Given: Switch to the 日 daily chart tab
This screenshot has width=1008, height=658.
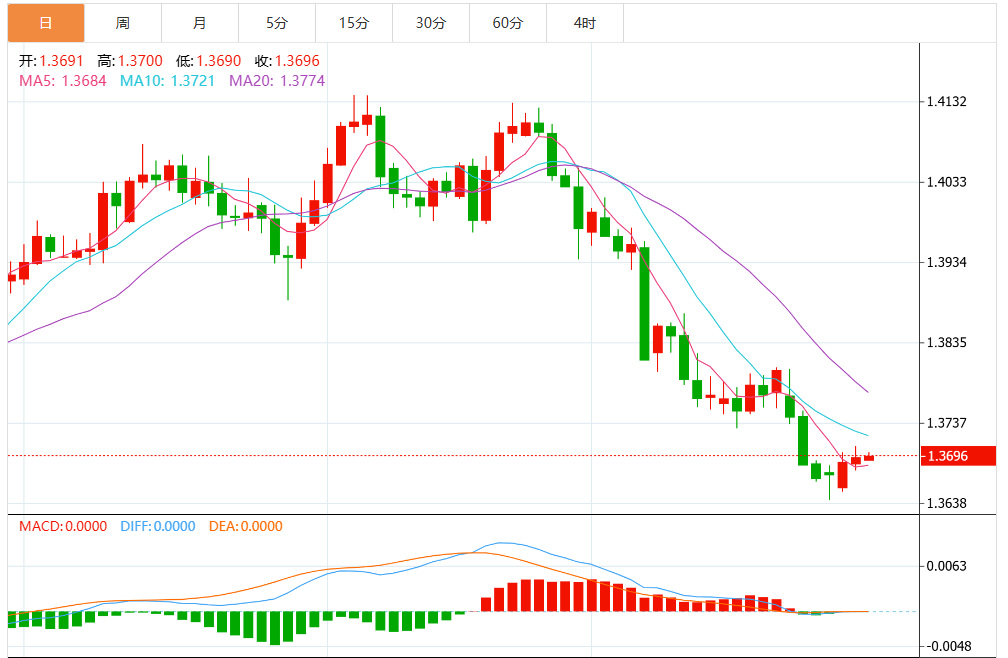Looking at the screenshot, I should 46,22.
